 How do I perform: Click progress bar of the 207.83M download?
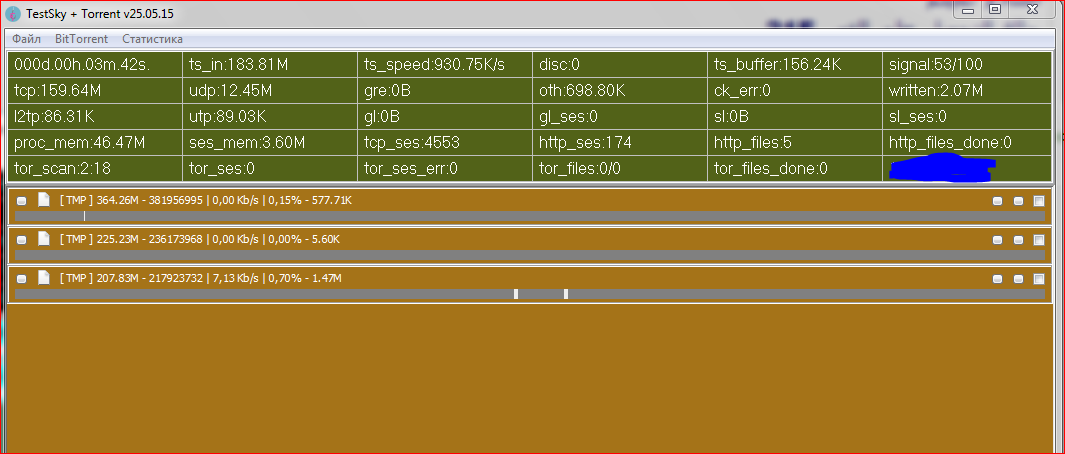[530, 294]
